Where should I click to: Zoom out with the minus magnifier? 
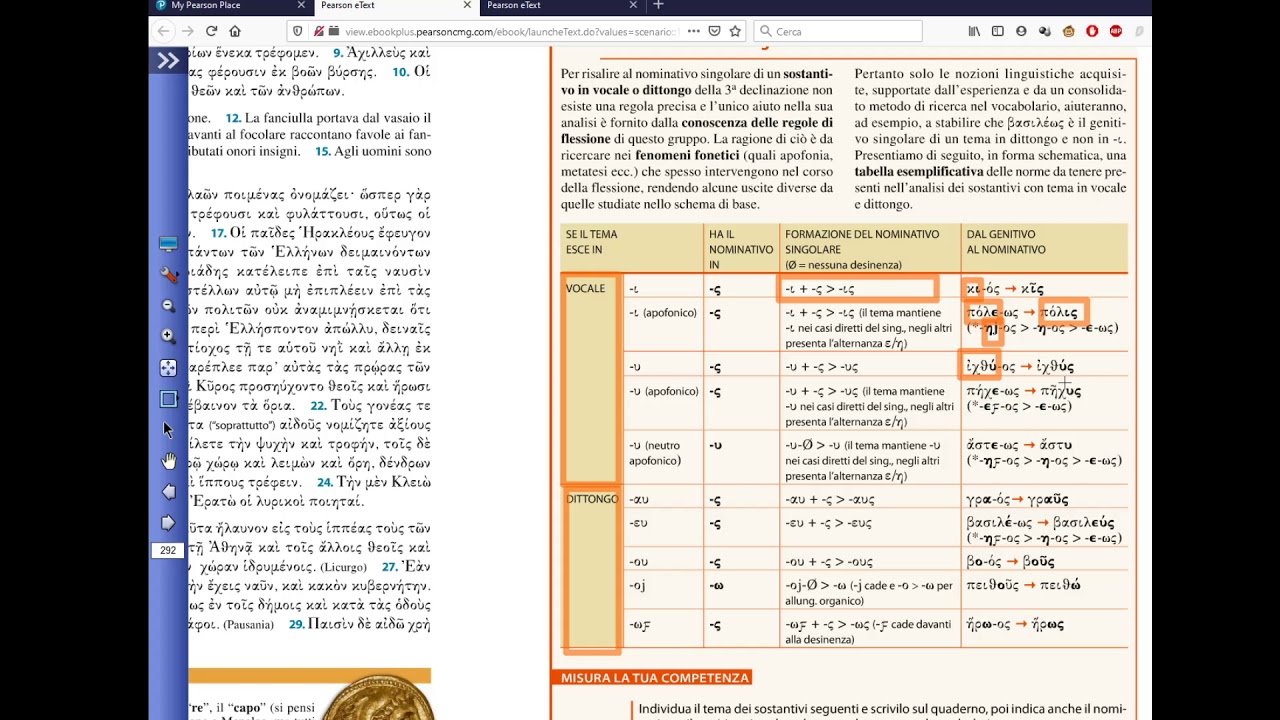pos(168,305)
